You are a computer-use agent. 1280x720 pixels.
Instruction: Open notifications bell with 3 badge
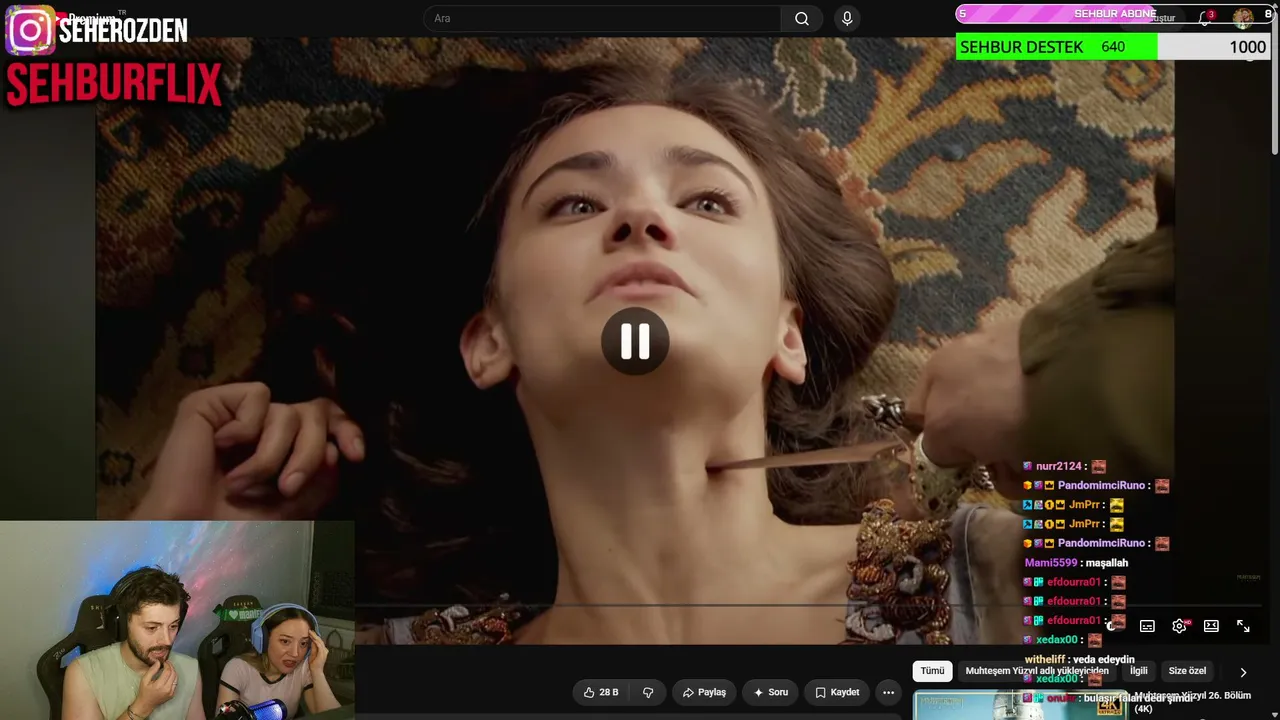(x=1205, y=18)
